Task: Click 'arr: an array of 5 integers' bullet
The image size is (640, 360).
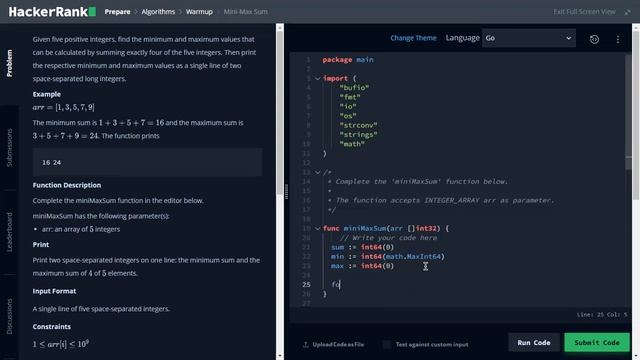Action: pos(81,229)
